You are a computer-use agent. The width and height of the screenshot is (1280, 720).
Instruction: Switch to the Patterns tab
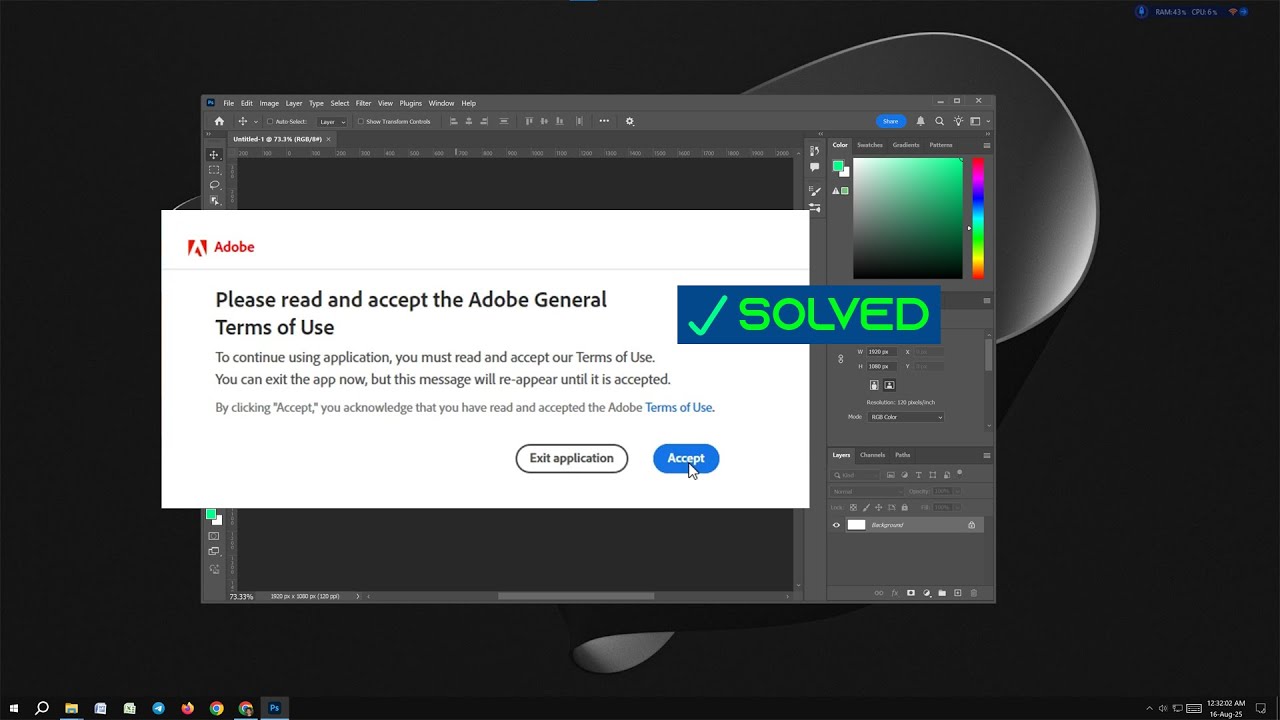click(941, 145)
